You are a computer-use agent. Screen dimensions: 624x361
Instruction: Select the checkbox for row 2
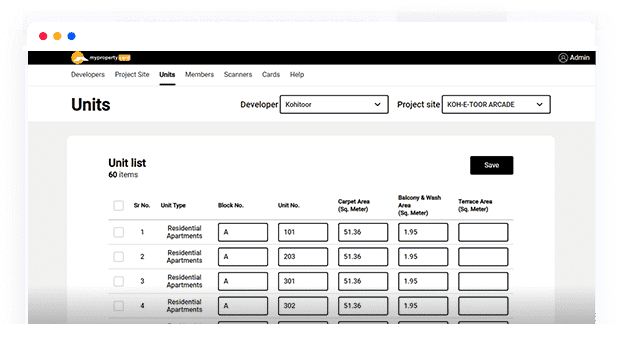119,257
